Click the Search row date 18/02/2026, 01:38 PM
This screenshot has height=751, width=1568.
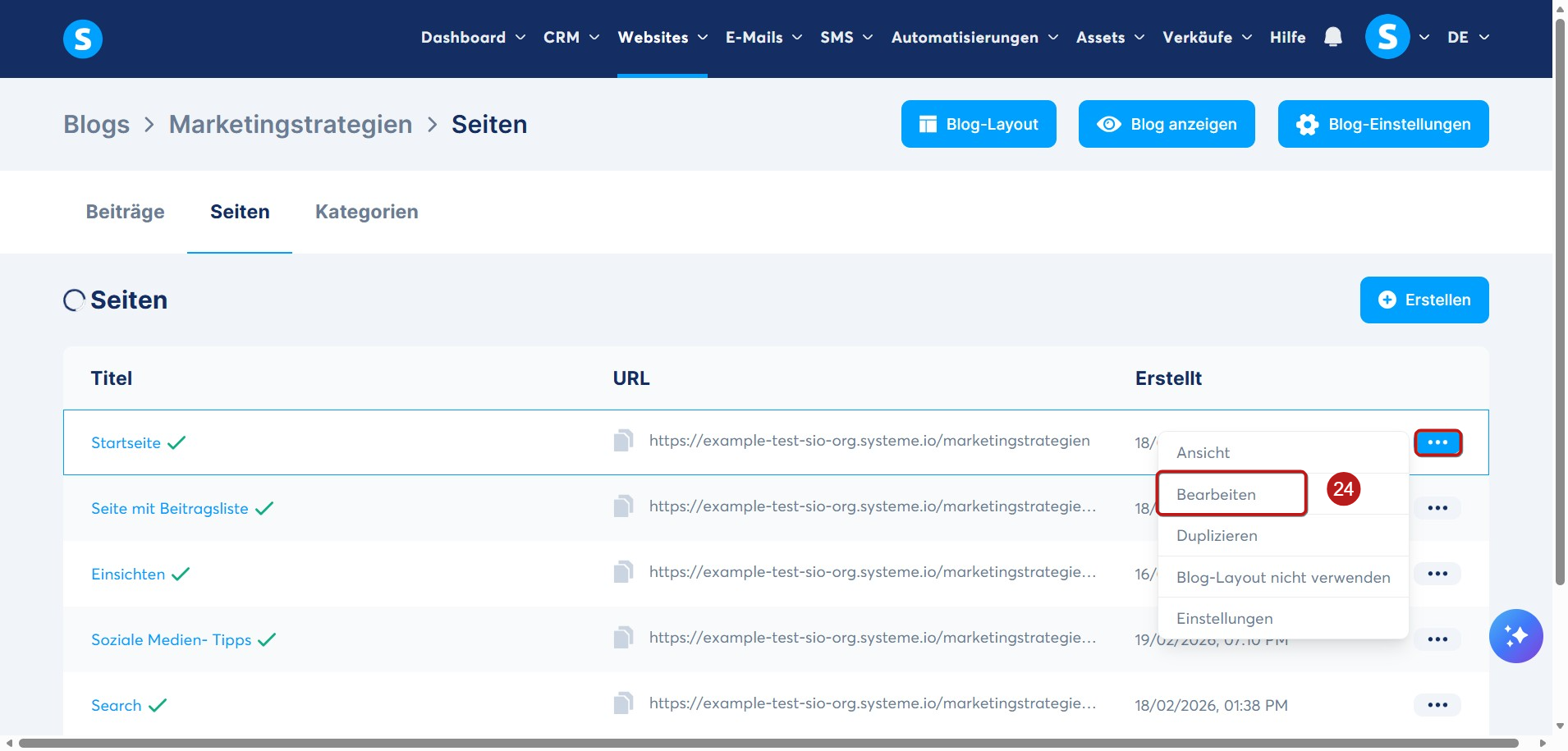pyautogui.click(x=1211, y=705)
